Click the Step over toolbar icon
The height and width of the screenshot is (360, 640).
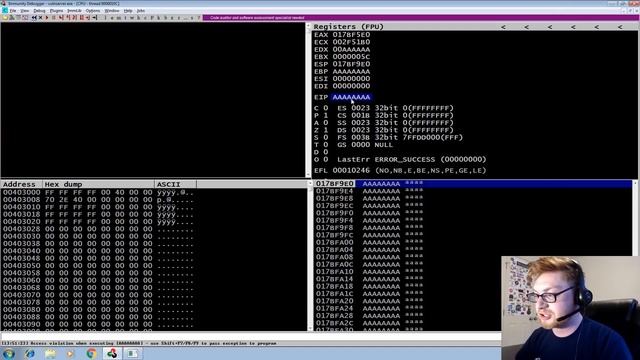pyautogui.click(x=68, y=18)
